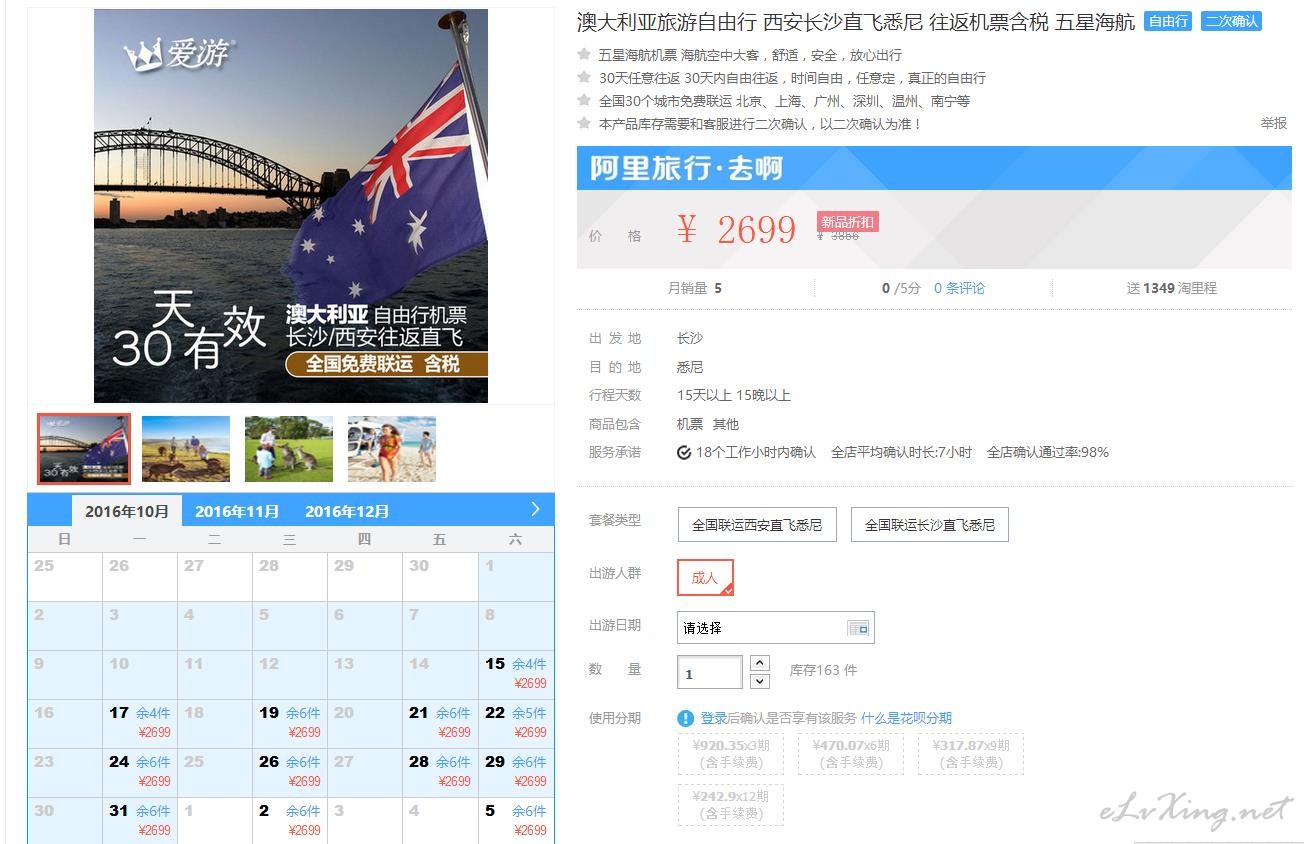Open the 出游日期 请选择 date dropdown

(775, 628)
